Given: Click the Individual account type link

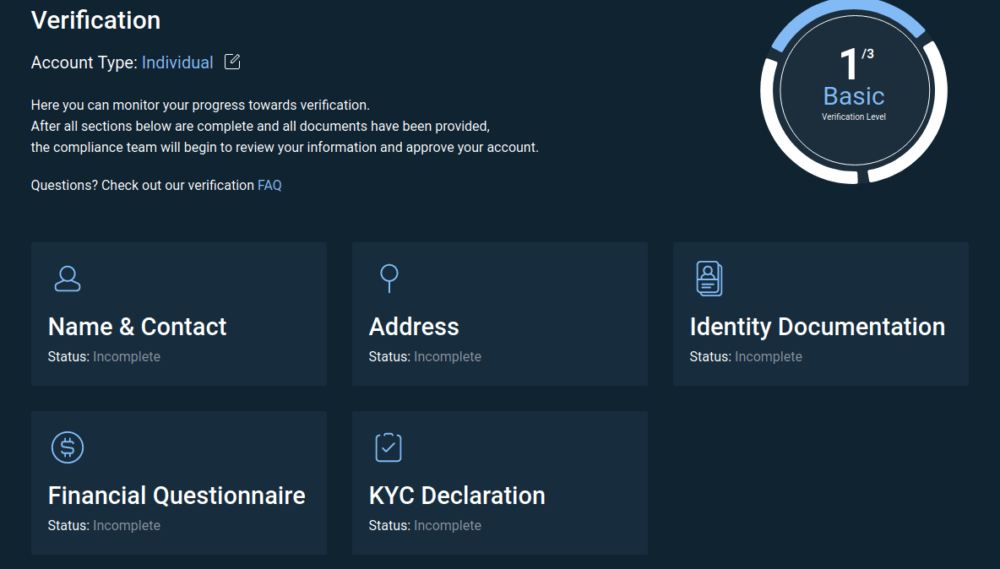Looking at the screenshot, I should [177, 62].
